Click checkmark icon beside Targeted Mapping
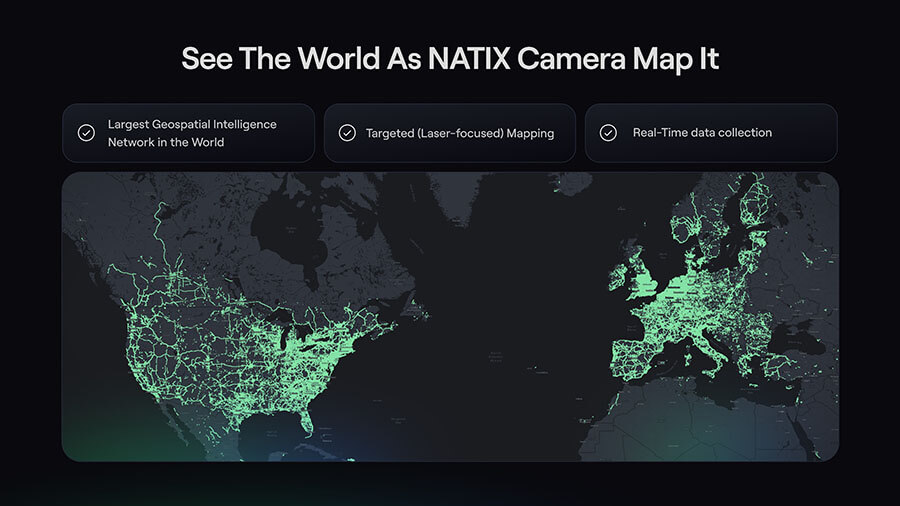Viewport: 900px width, 506px height. (347, 133)
